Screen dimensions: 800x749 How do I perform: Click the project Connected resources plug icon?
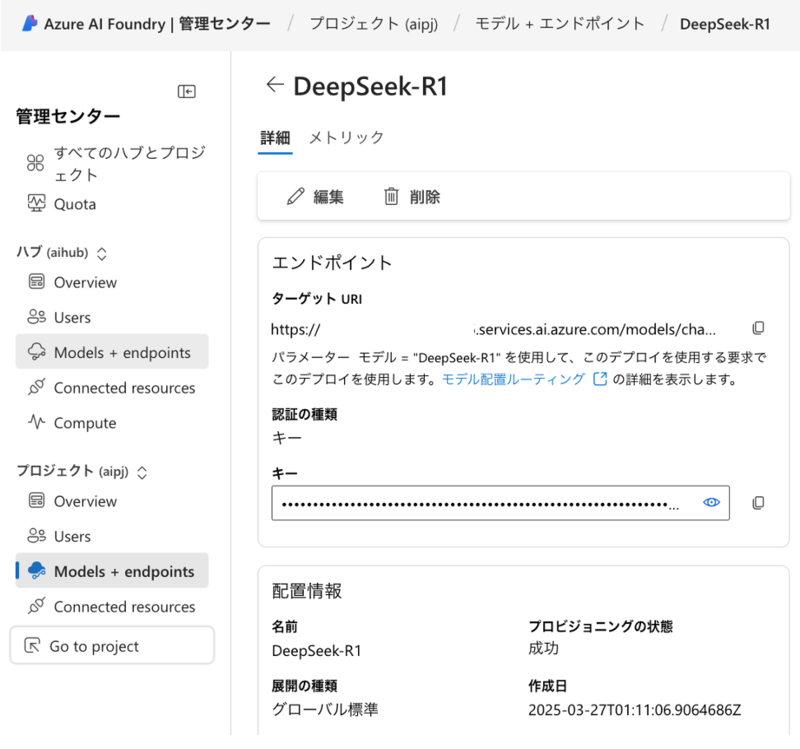pos(36,606)
